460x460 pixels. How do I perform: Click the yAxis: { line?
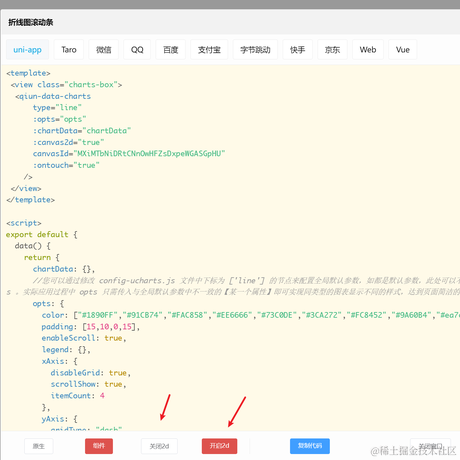point(59,419)
